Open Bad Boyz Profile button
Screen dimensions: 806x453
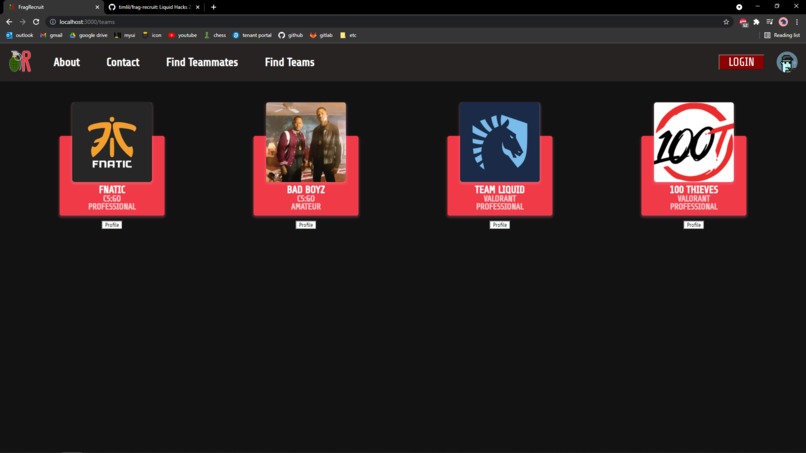coord(305,225)
